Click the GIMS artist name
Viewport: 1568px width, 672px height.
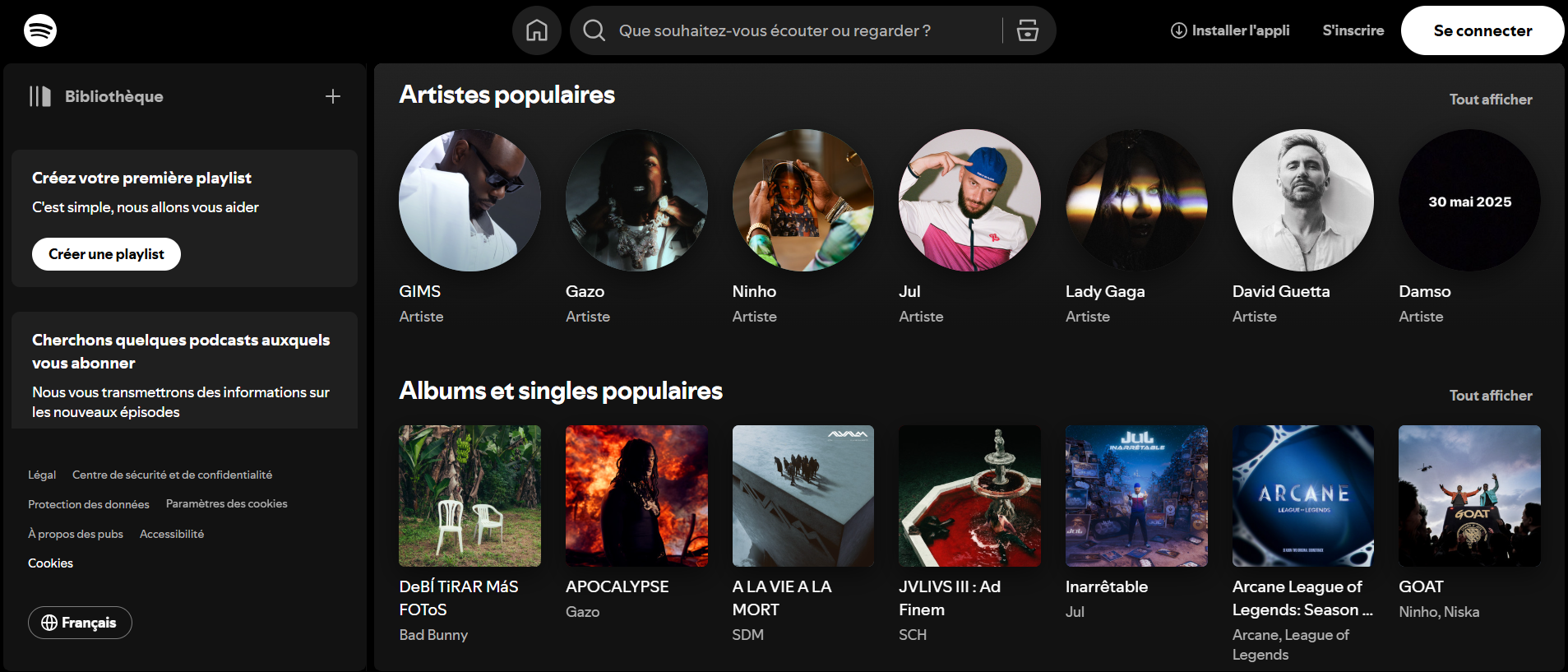tap(420, 291)
